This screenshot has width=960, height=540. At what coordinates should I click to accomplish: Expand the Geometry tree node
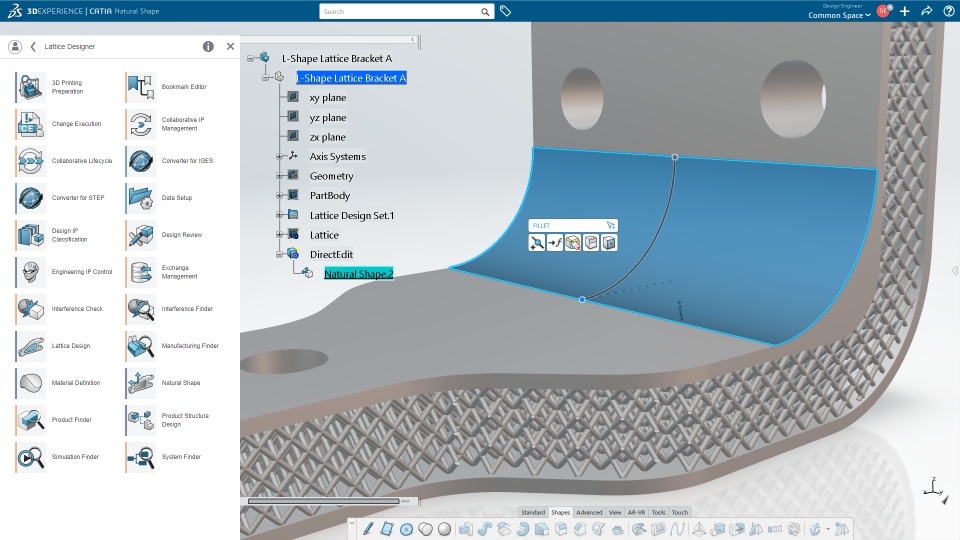279,176
